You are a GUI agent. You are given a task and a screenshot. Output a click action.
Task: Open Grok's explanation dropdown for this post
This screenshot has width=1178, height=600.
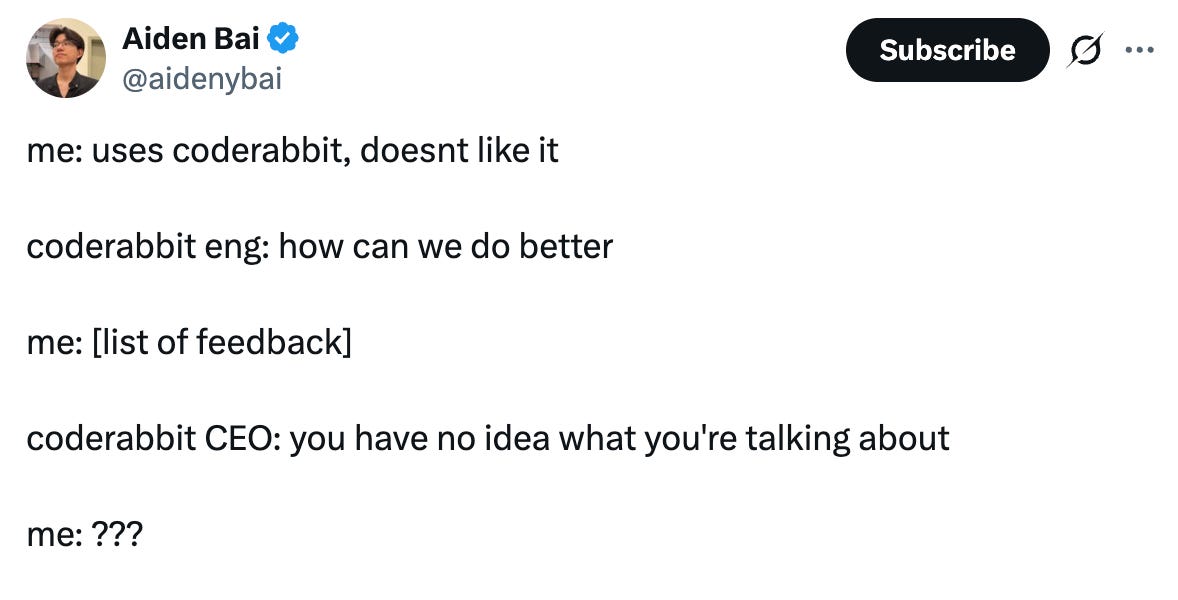coord(1087,48)
